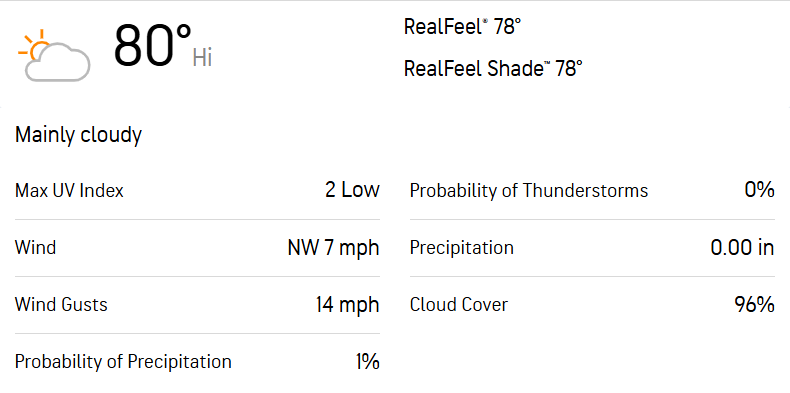Click the Wind Gusts row label
The height and width of the screenshot is (393, 790).
coord(61,305)
